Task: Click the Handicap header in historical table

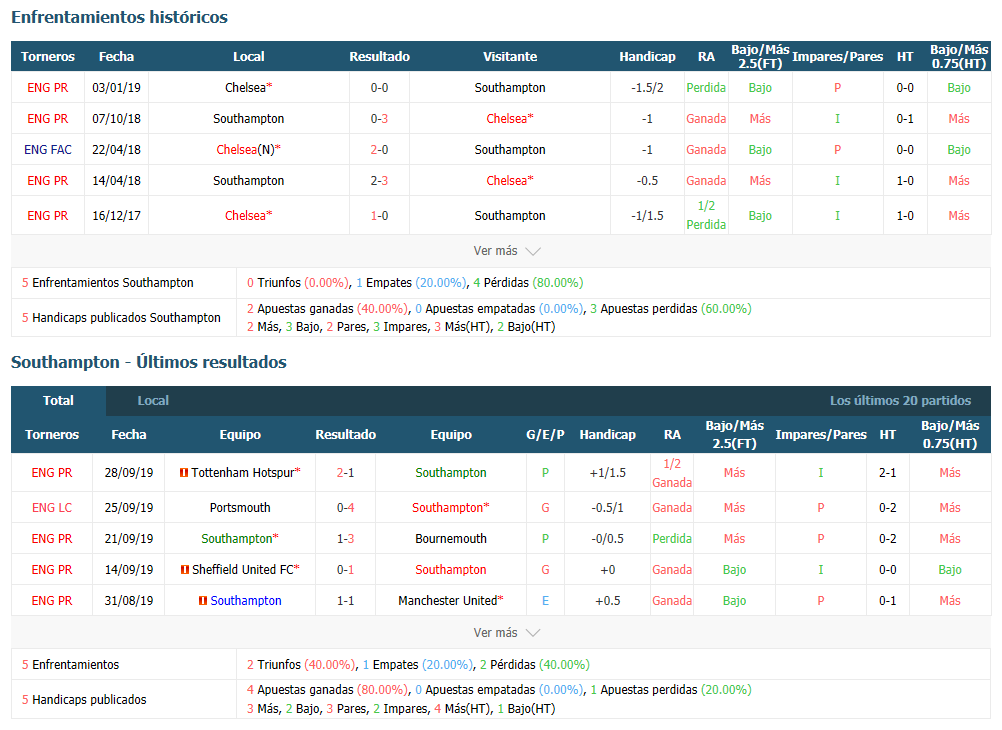Action: pos(647,57)
